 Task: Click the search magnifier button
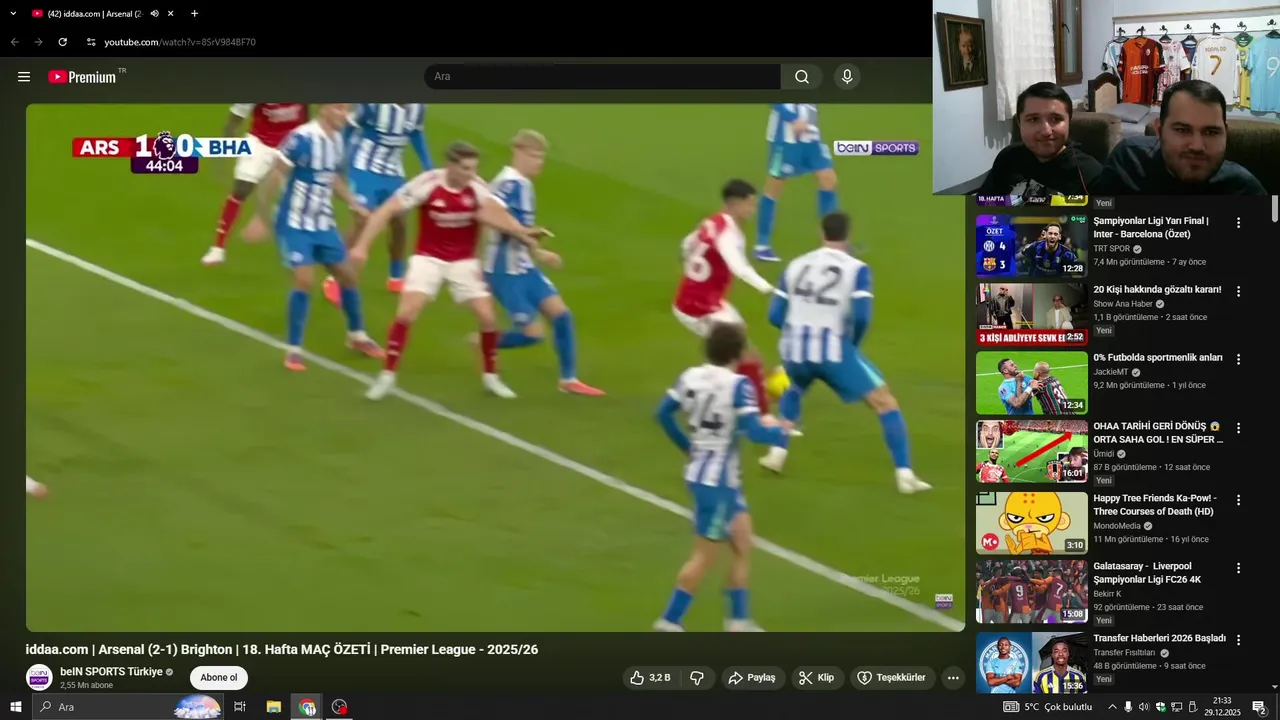point(802,77)
